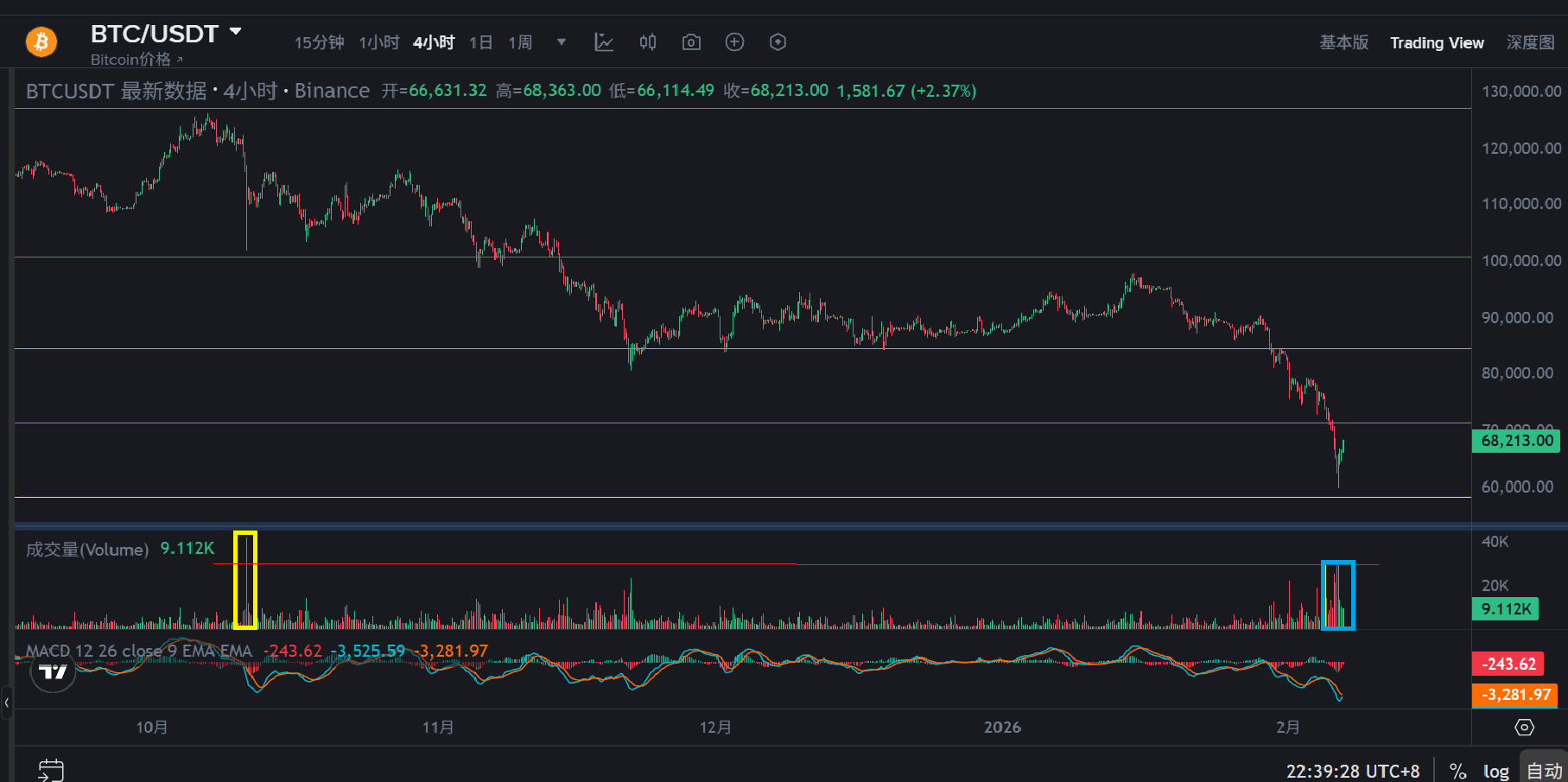Click the 22:39:28 UTC+8 timezone clock
Screen dimensions: 1568x782
(1352, 771)
